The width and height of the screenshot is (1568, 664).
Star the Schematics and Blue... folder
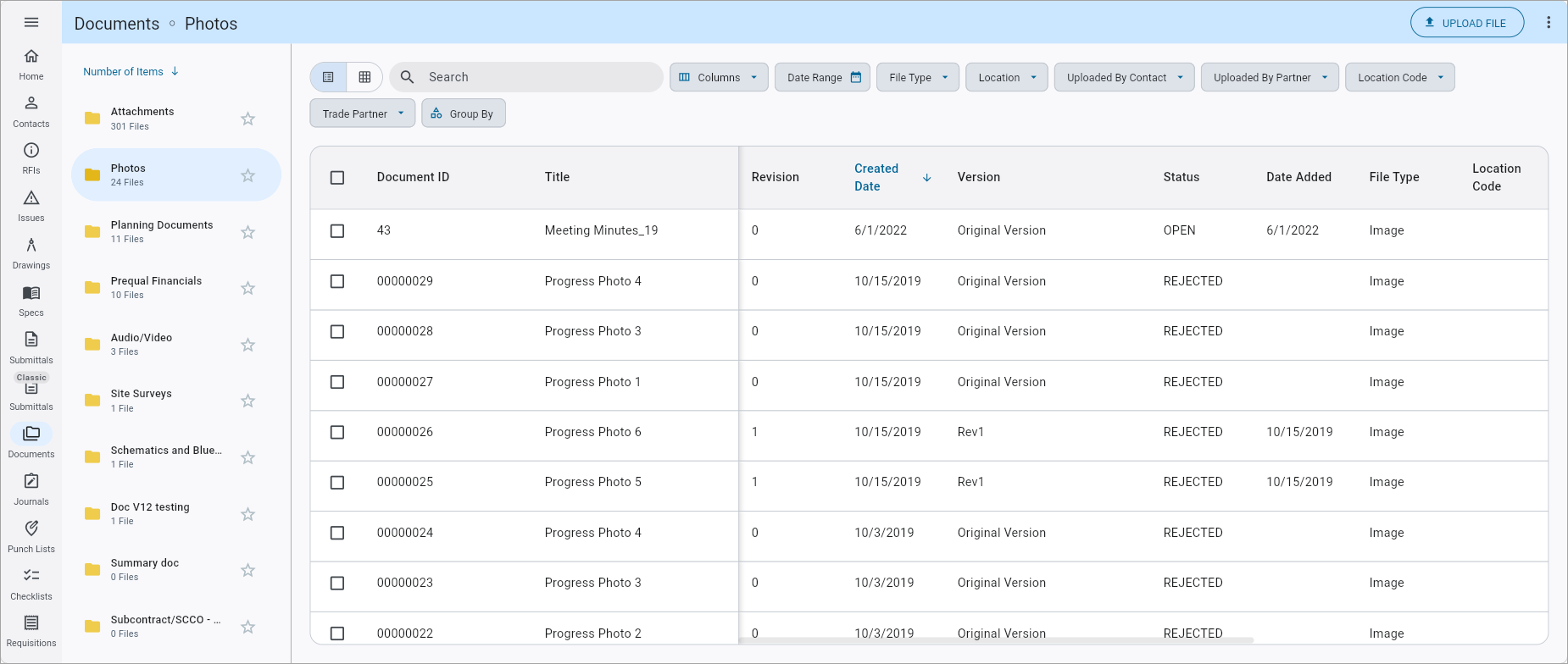point(247,457)
